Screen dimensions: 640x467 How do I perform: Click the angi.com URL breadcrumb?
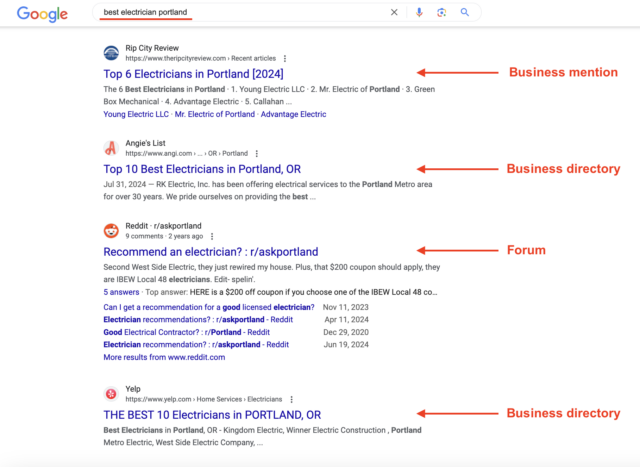[x=187, y=153]
